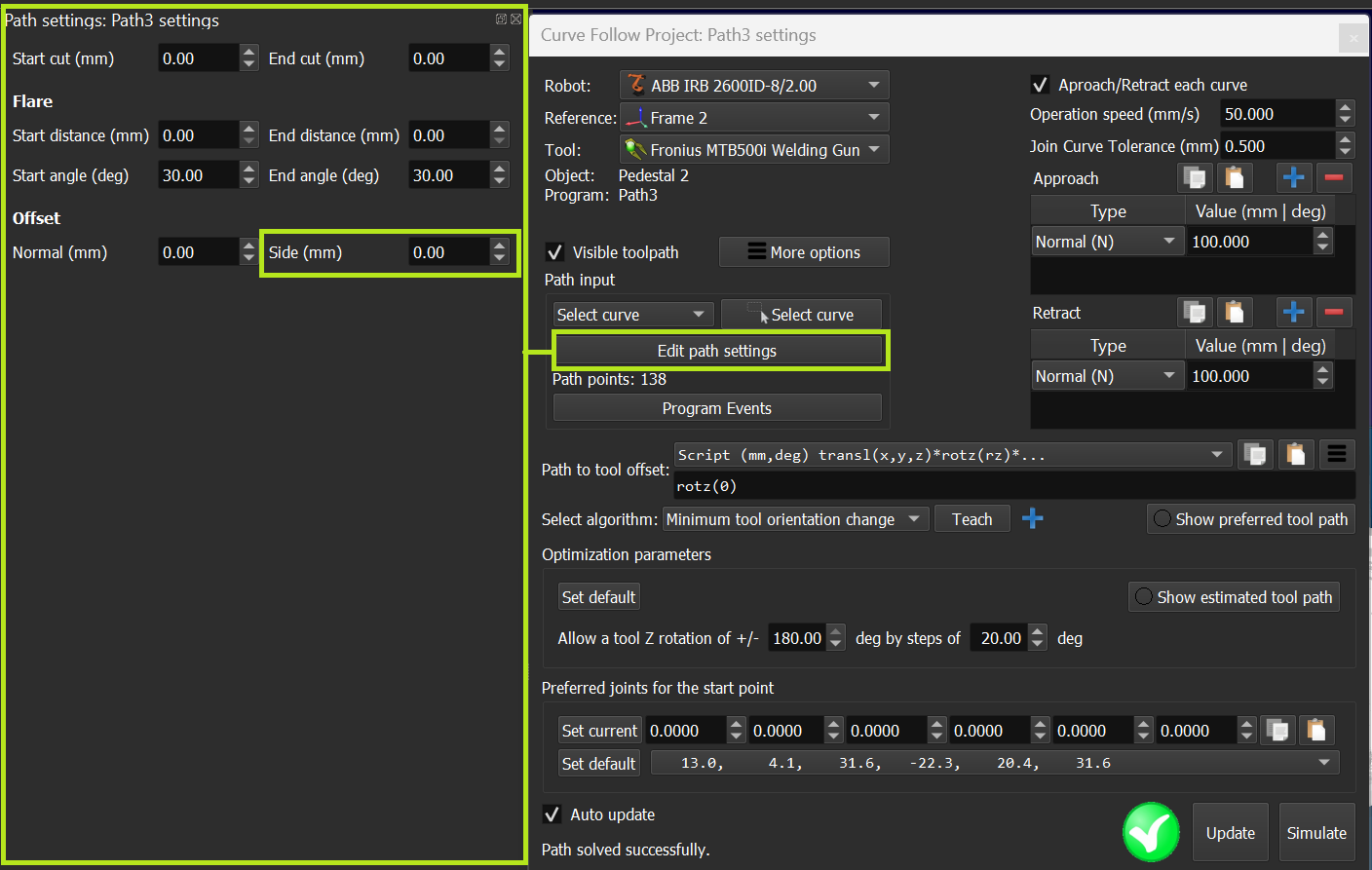Select Show preferred tool path radio button
The image size is (1372, 870).
[x=1162, y=519]
